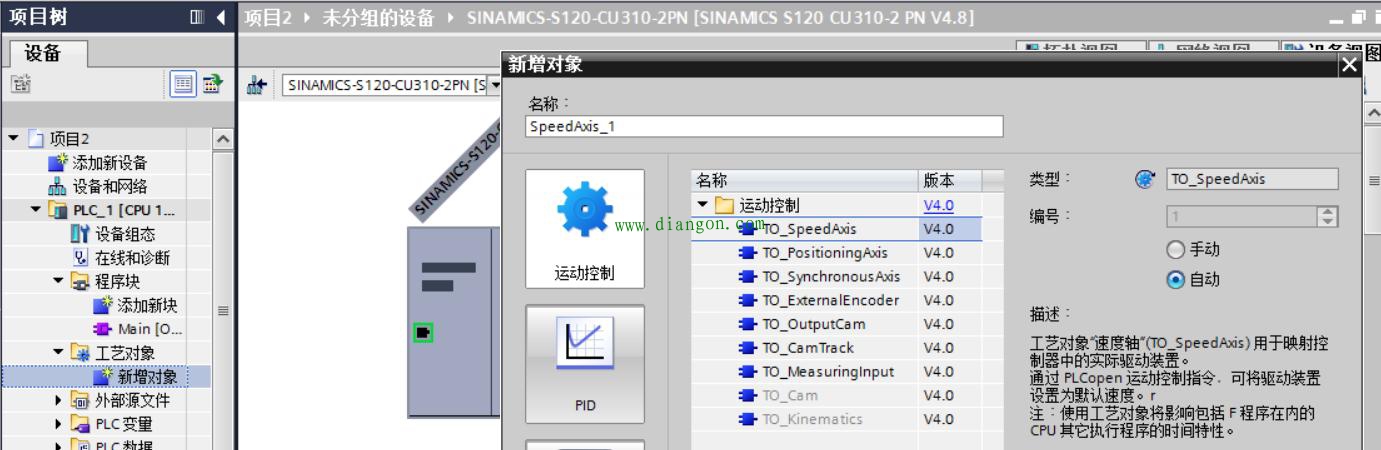Collapse the project tree panel arrow
Image resolution: width=1381 pixels, height=450 pixels.
(x=220, y=18)
